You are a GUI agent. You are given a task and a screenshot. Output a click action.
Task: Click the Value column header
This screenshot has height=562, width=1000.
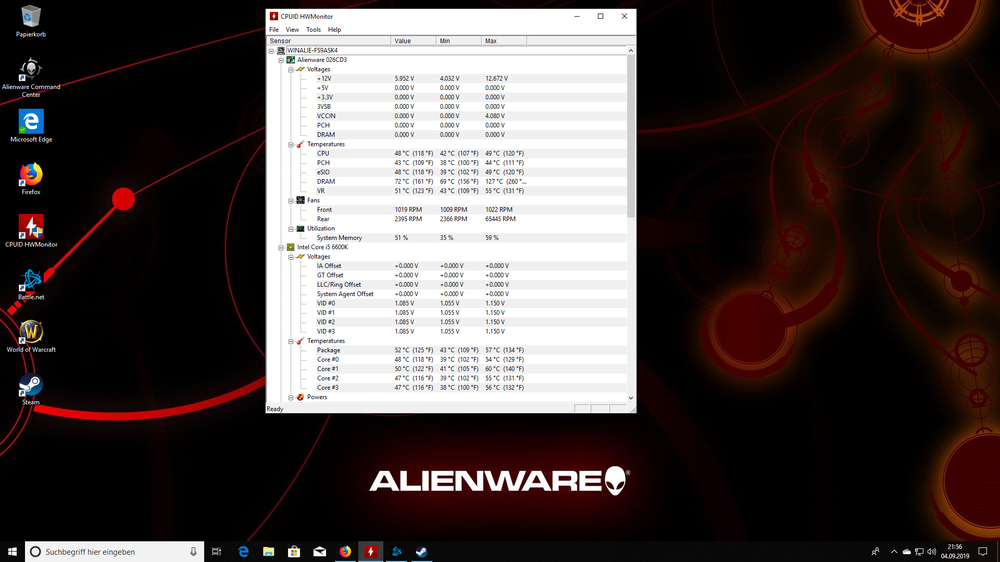point(403,41)
